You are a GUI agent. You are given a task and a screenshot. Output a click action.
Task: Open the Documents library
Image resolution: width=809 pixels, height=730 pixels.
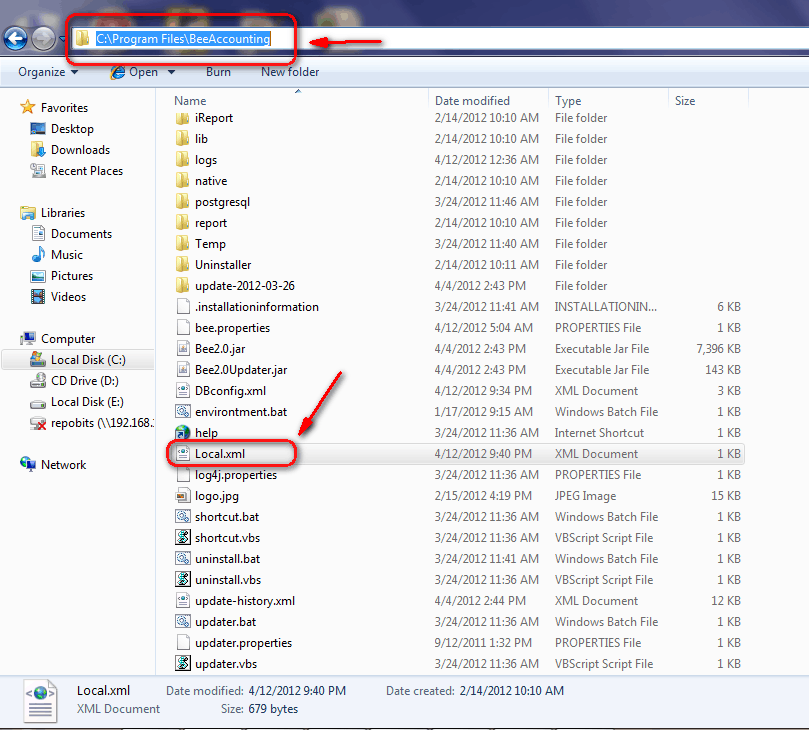click(x=82, y=234)
